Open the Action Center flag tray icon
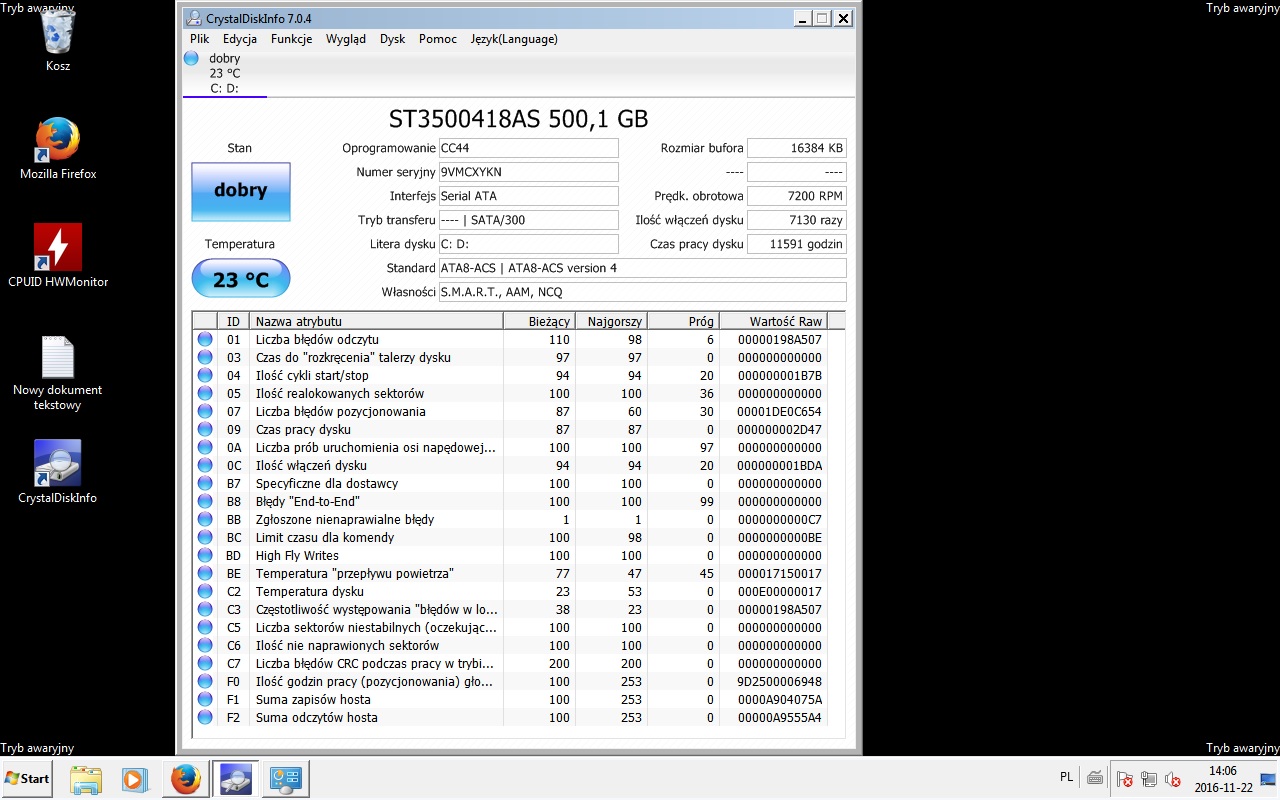1280x800 pixels. point(1125,779)
